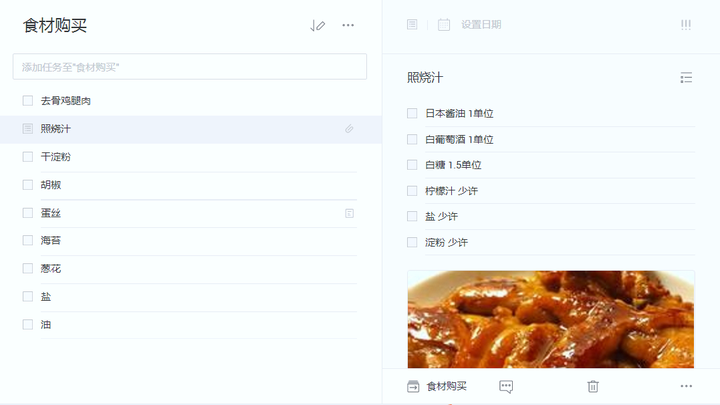Toggle the checklist mode icon next to 照烧汁 title
This screenshot has width=720, height=405.
pos(686,78)
